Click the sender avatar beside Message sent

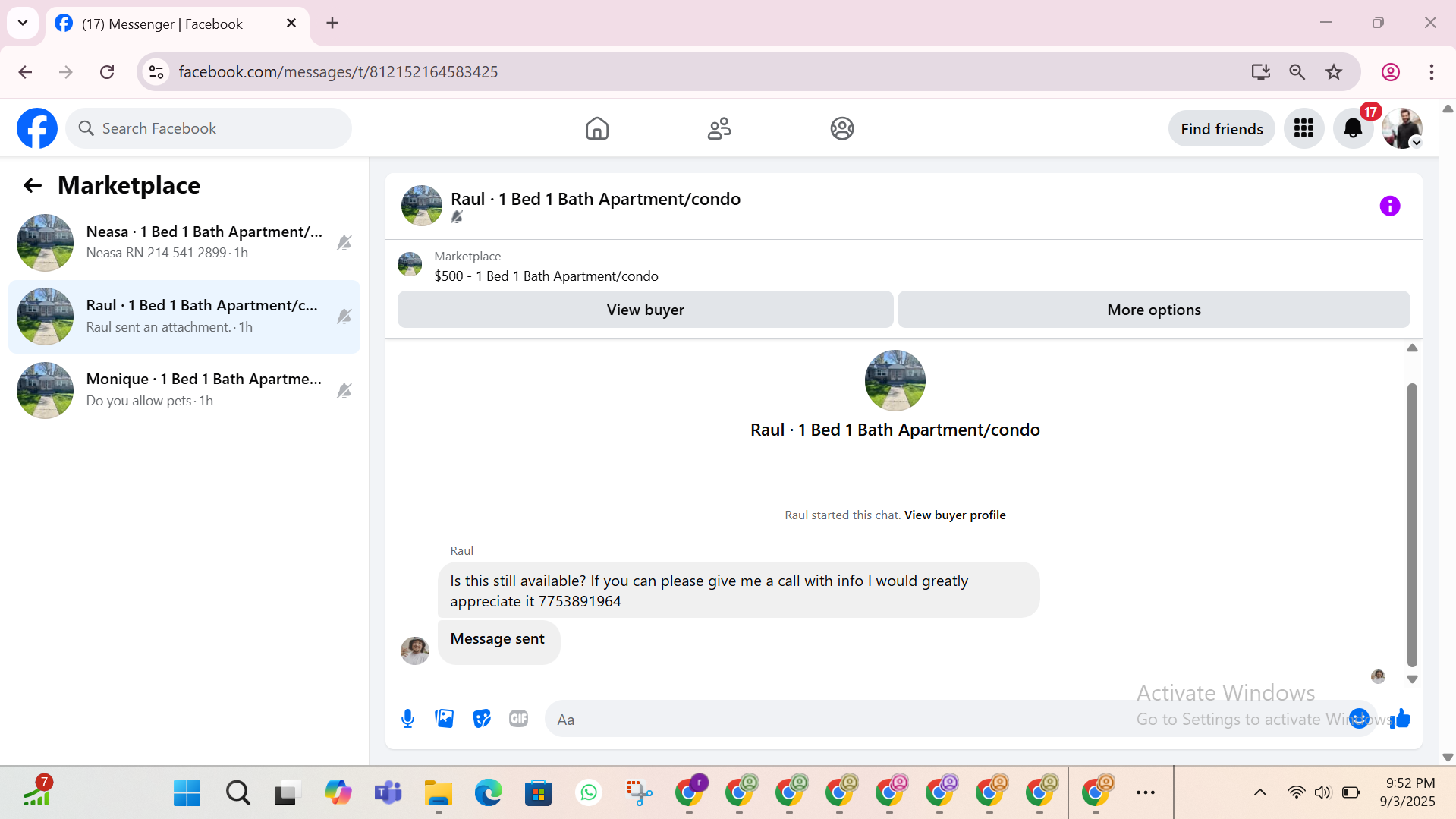tap(414, 650)
